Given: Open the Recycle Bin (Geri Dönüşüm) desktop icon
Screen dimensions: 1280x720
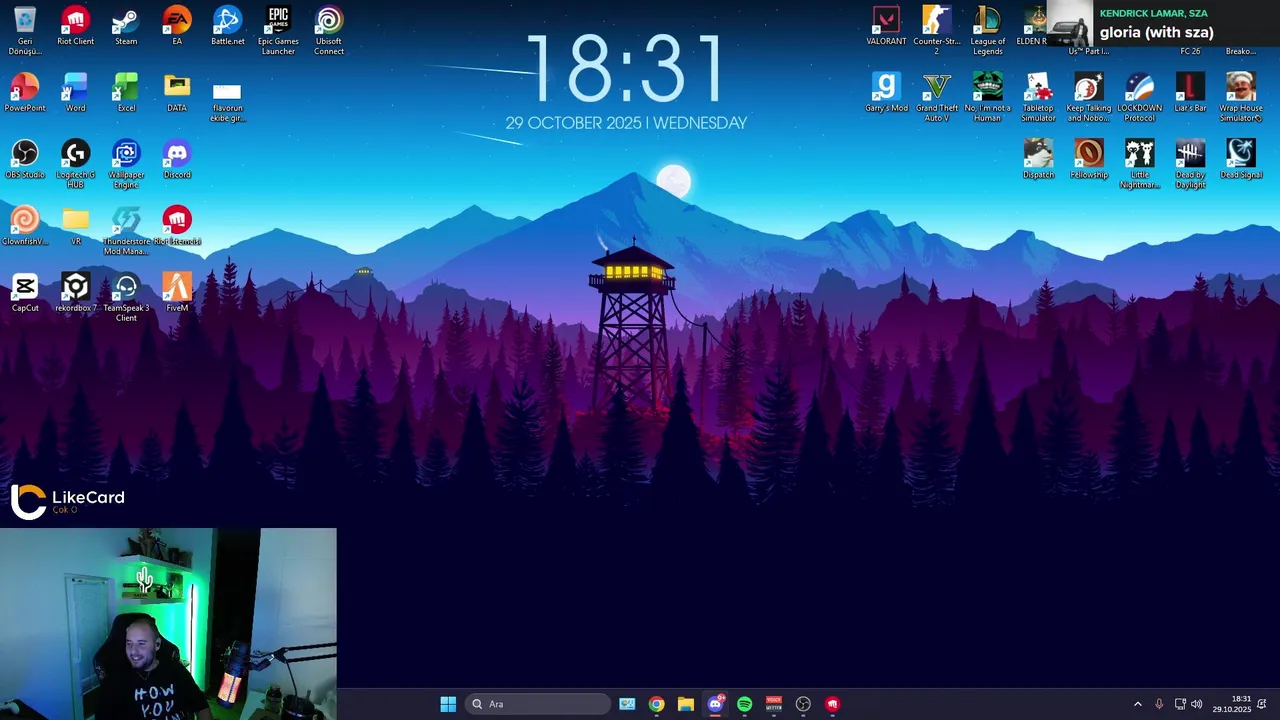Looking at the screenshot, I should point(25,30).
